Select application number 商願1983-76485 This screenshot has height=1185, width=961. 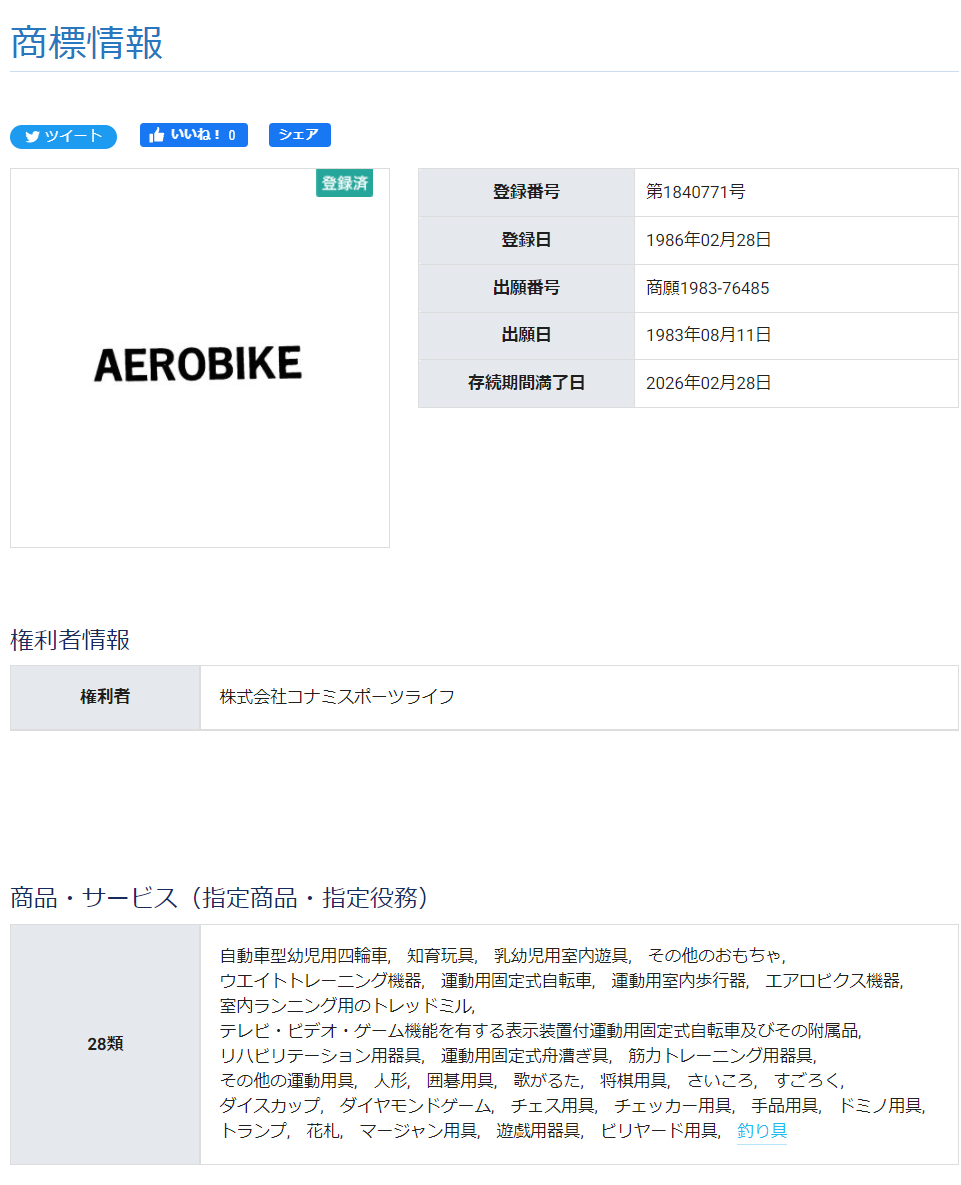[x=707, y=288]
